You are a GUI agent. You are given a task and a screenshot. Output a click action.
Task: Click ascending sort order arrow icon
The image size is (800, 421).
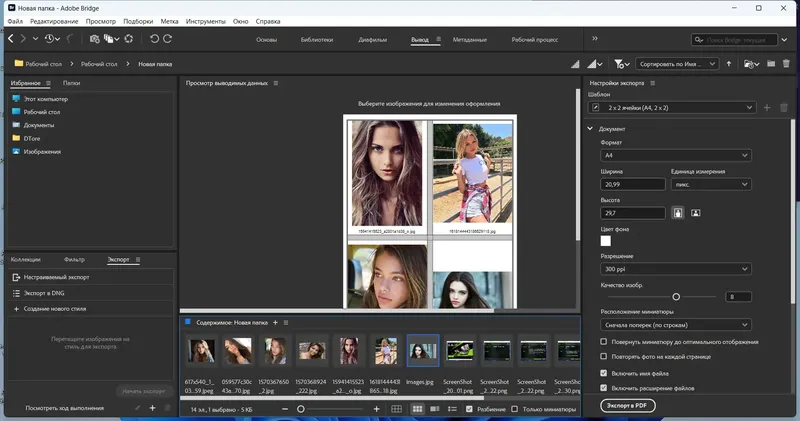[x=731, y=63]
